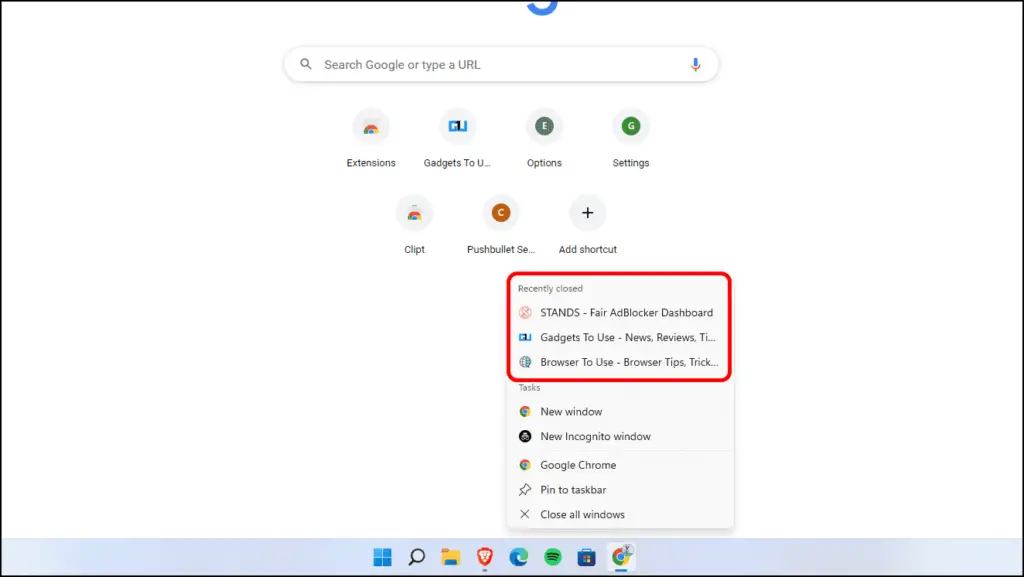The image size is (1024, 577).
Task: Open the Clipt shortcut tile
Action: coord(414,225)
